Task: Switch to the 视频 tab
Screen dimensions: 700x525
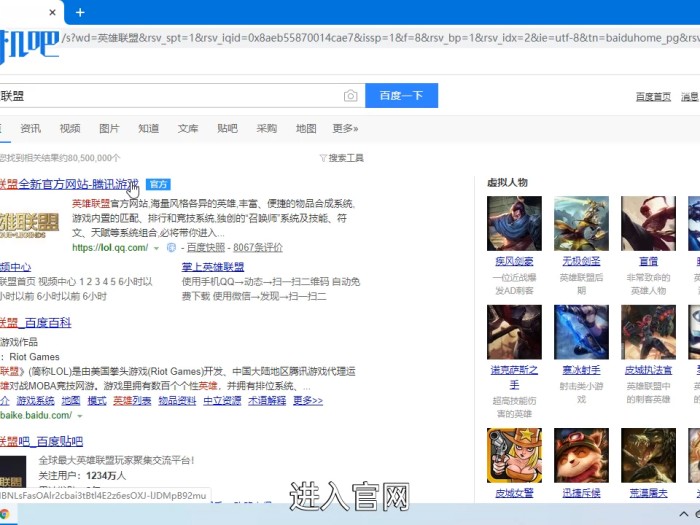Action: pyautogui.click(x=70, y=129)
